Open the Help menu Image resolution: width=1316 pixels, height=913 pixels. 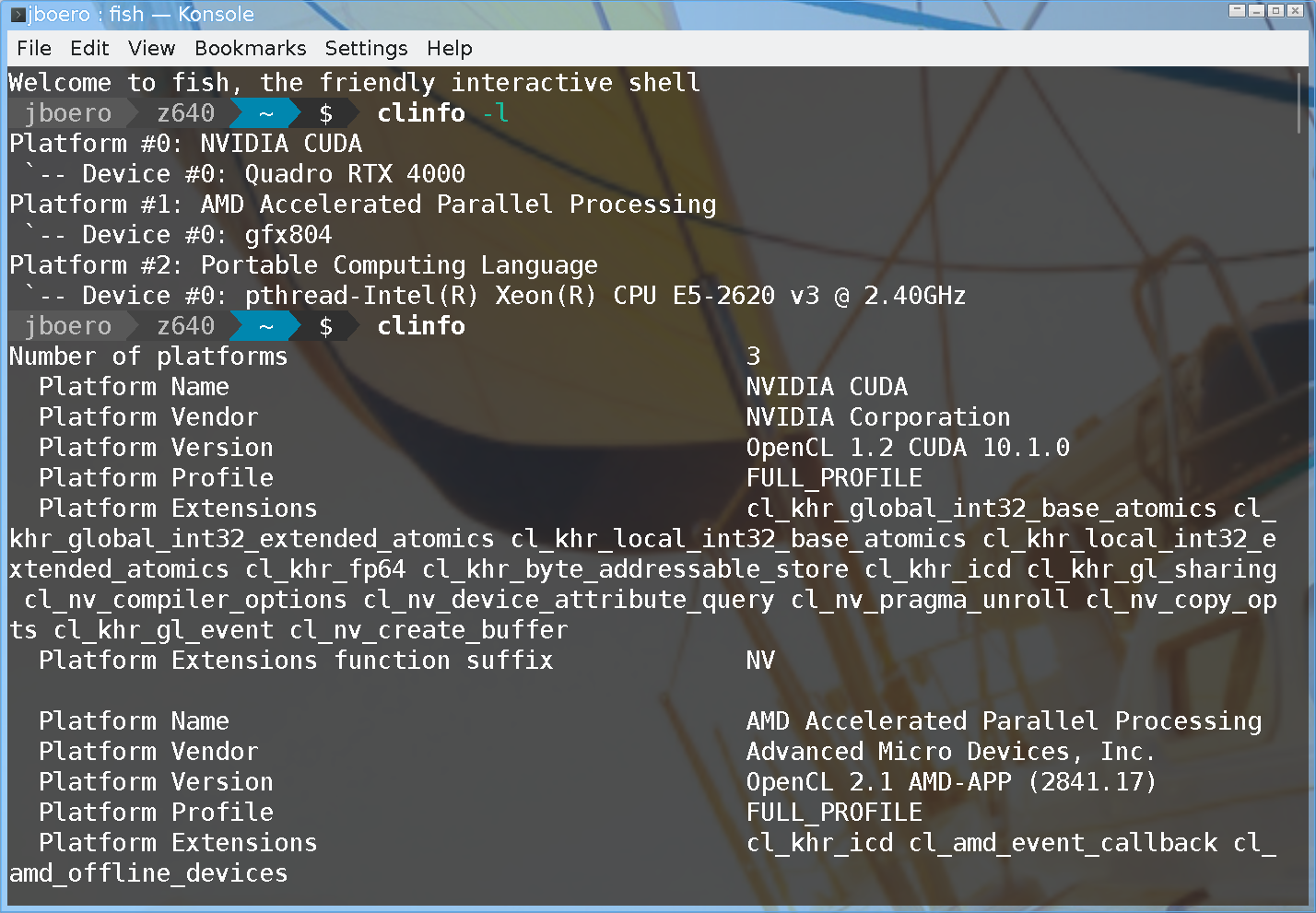coord(450,48)
